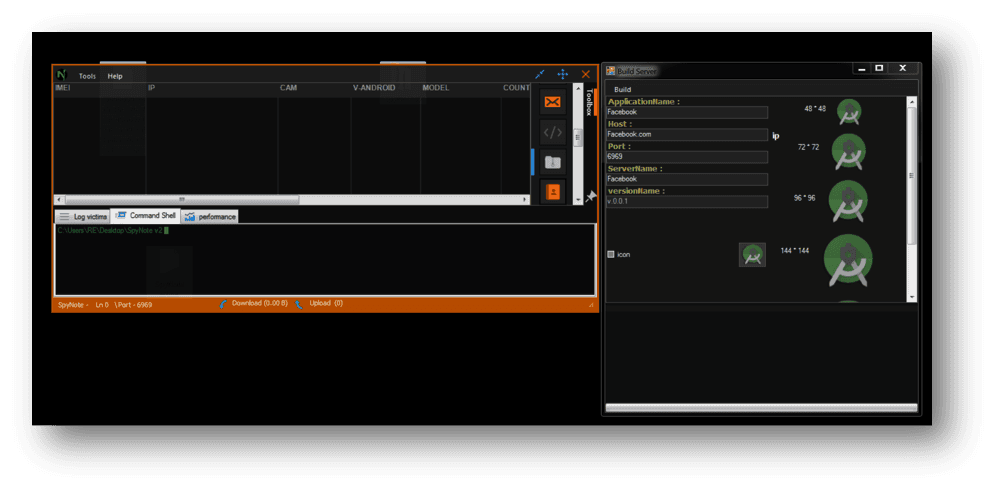The height and width of the screenshot is (490, 997).
Task: Select the orange envelope toolbox icon
Action: click(x=553, y=102)
